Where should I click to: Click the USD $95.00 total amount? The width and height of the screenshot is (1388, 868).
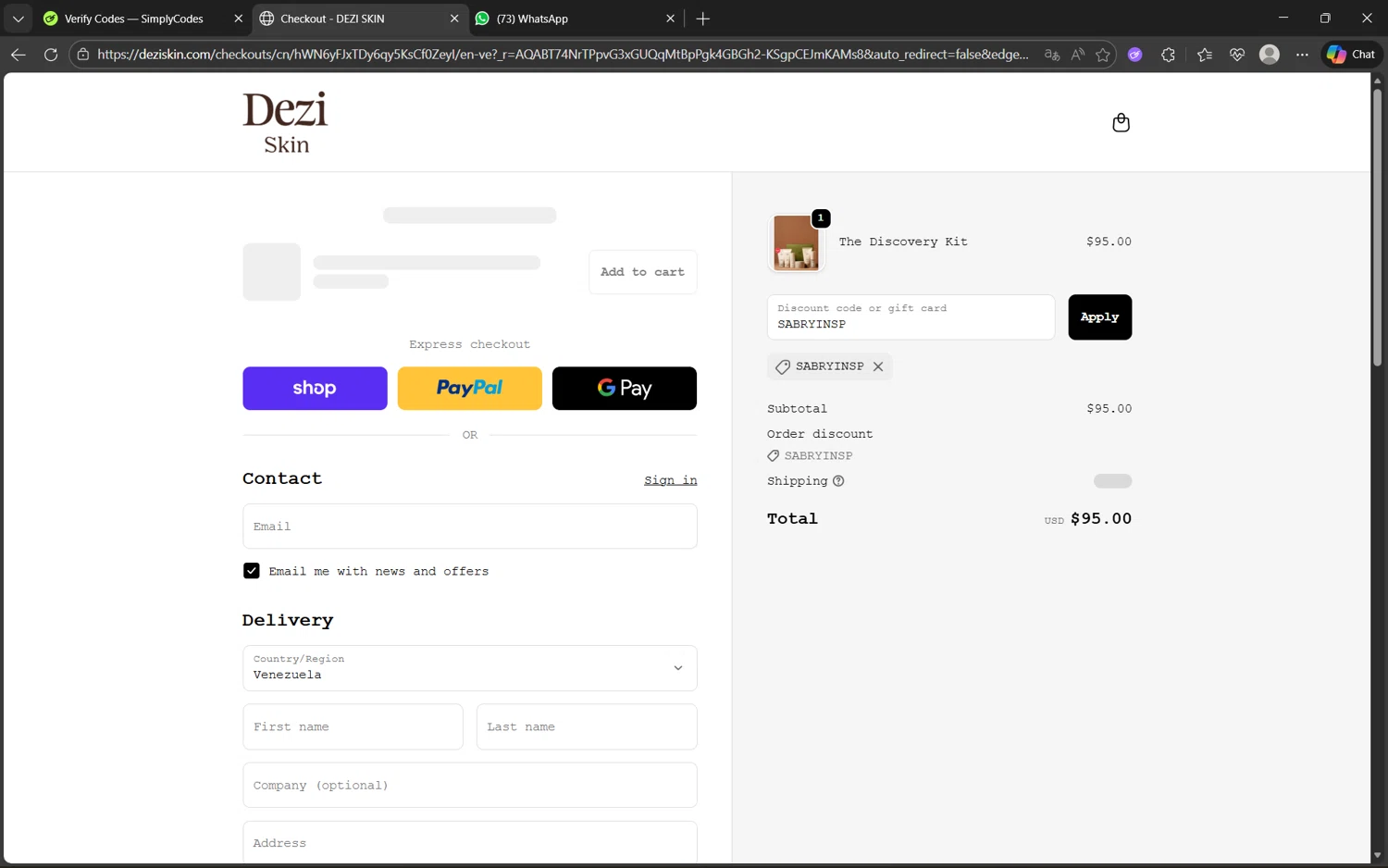click(1088, 519)
